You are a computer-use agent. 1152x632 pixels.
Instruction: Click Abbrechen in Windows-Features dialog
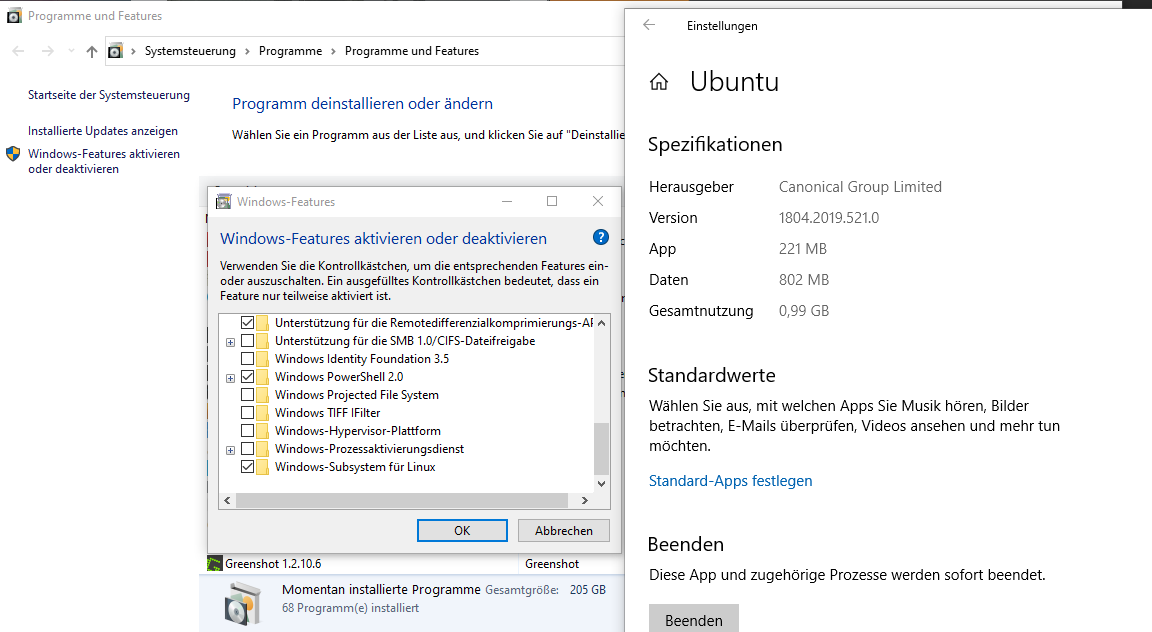564,531
